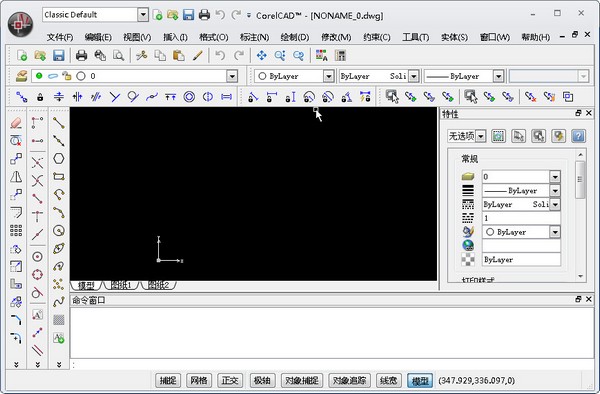Toggle the 模型 button in the status bar

pyautogui.click(x=420, y=381)
